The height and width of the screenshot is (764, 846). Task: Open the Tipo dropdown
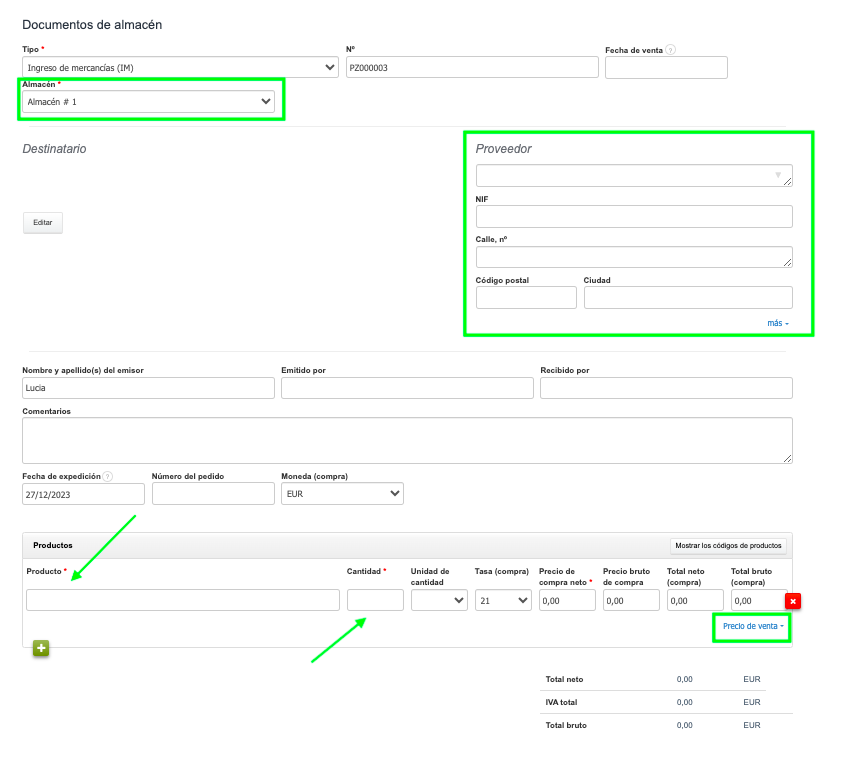(180, 68)
